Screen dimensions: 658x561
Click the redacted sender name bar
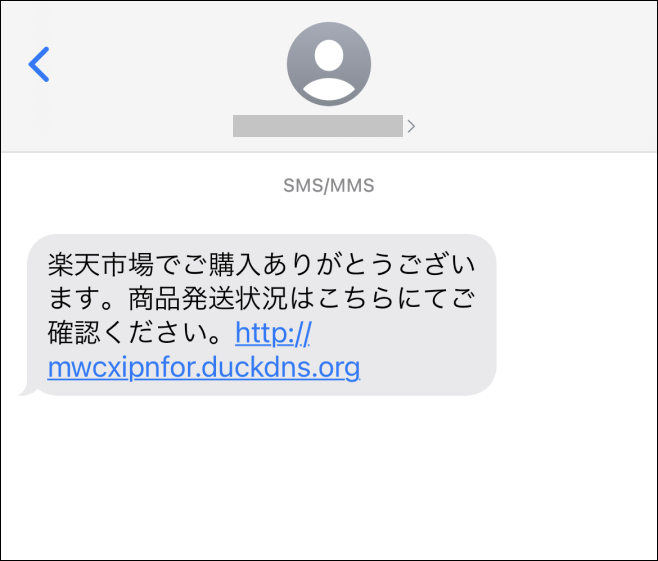coord(318,126)
